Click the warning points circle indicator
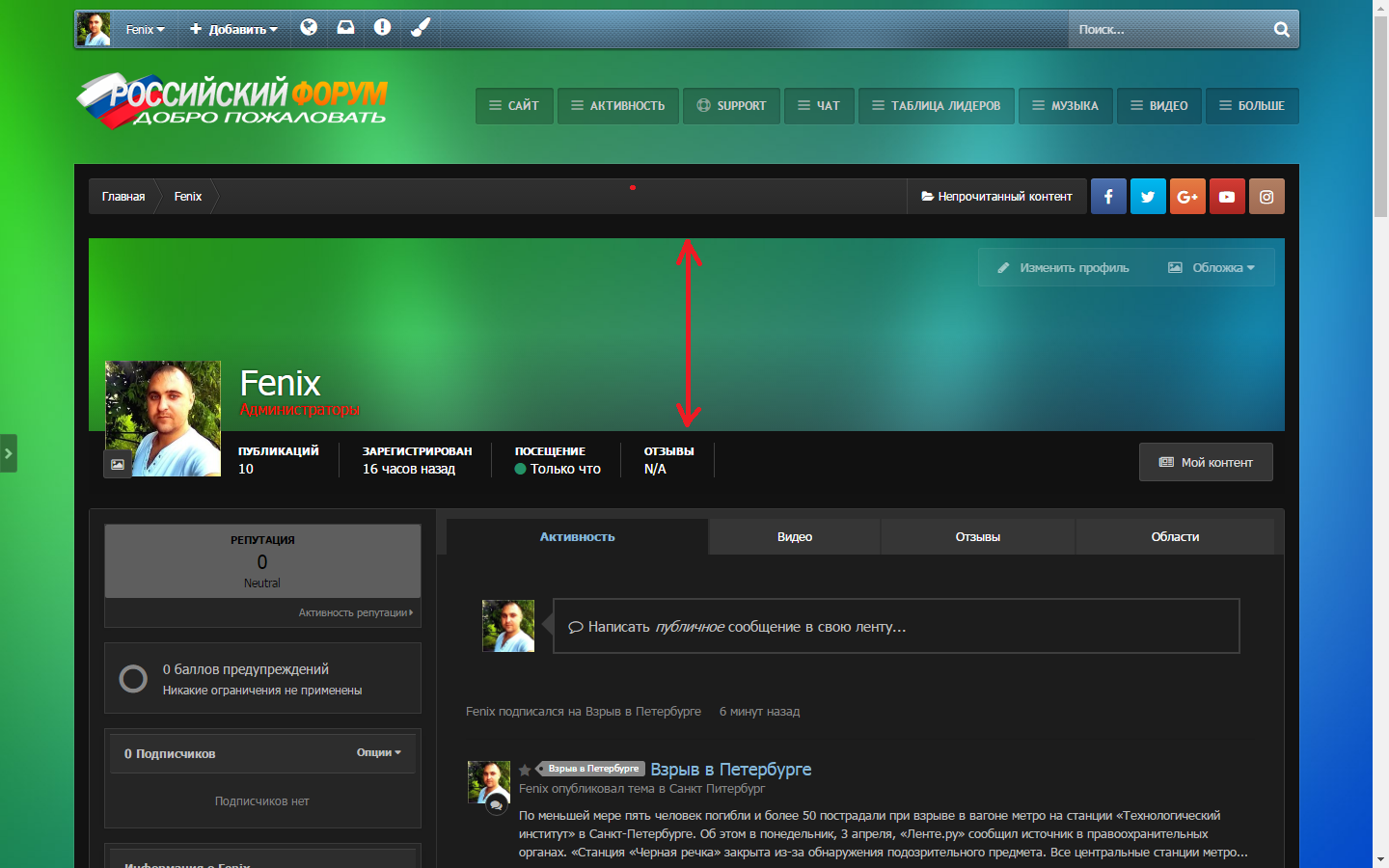 pyautogui.click(x=133, y=679)
